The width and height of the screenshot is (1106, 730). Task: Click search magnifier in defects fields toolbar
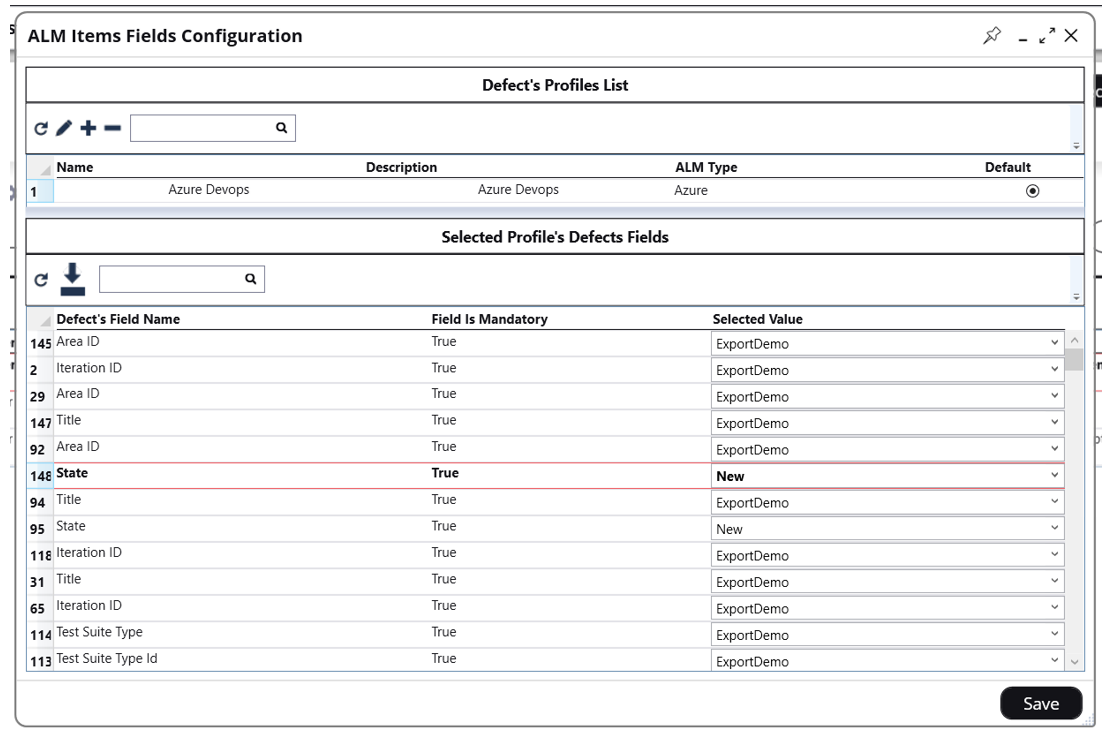pyautogui.click(x=250, y=280)
